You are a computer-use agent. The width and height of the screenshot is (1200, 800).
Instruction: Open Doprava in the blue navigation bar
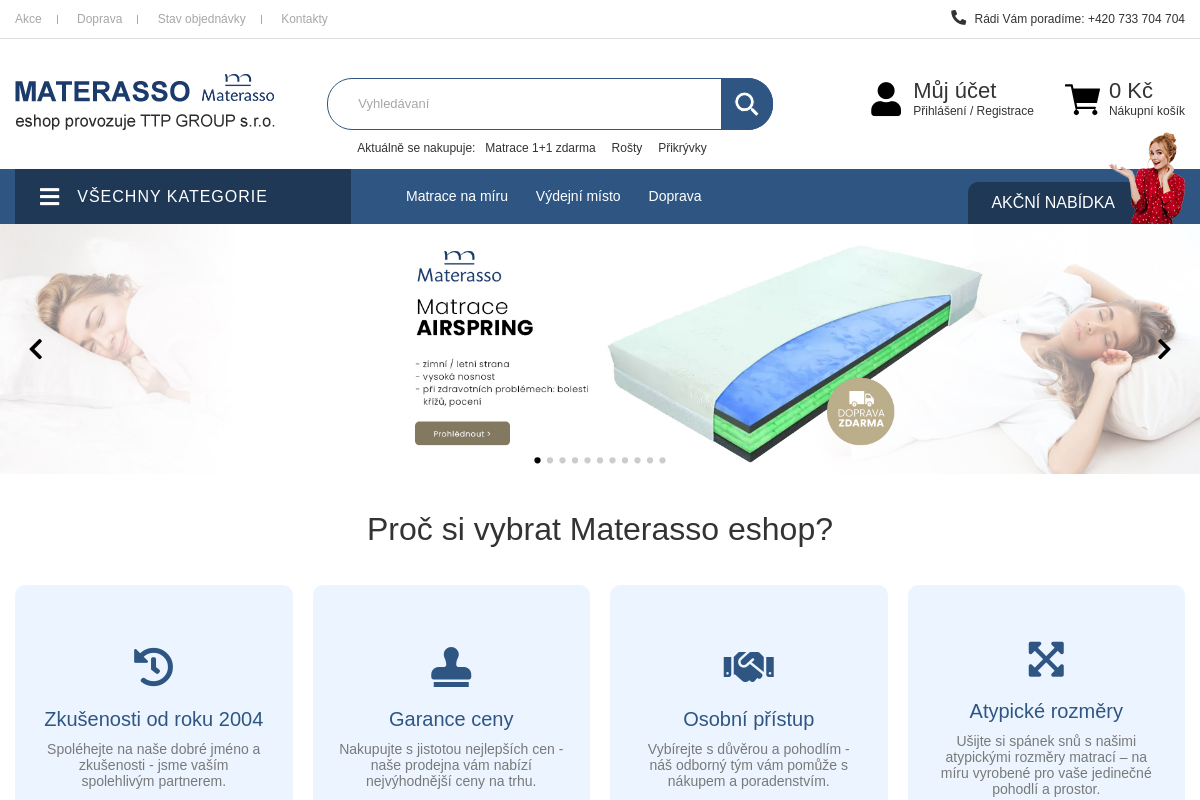point(675,196)
